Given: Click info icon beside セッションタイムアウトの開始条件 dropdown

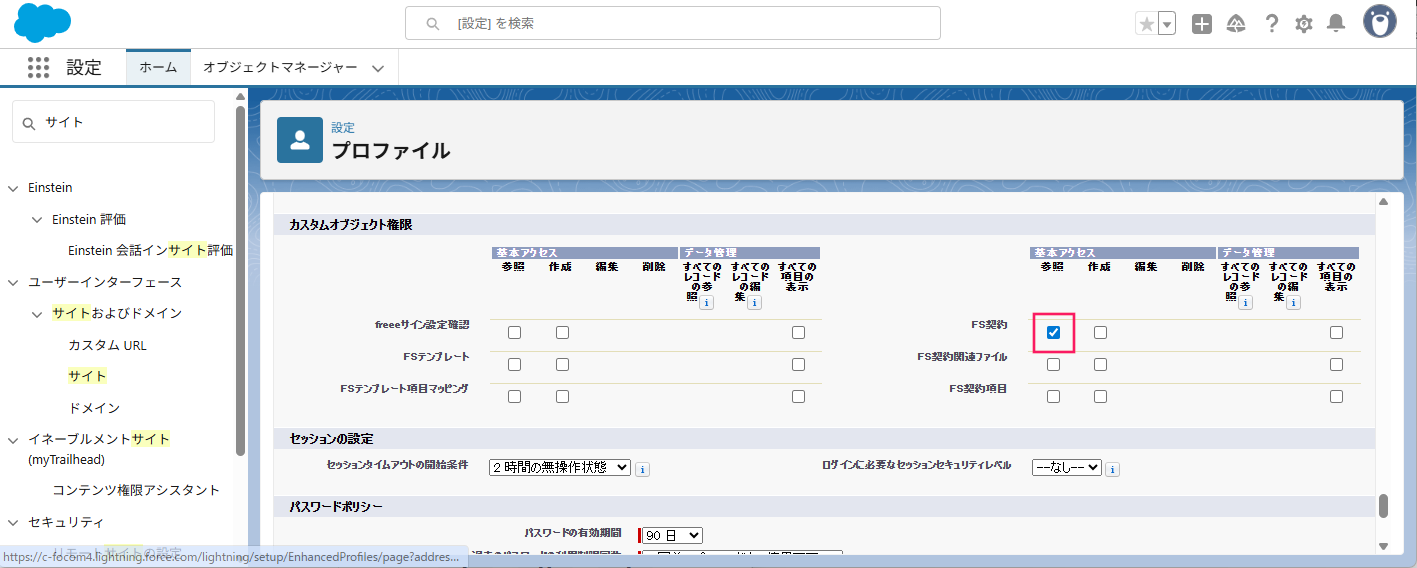Looking at the screenshot, I should (x=642, y=468).
